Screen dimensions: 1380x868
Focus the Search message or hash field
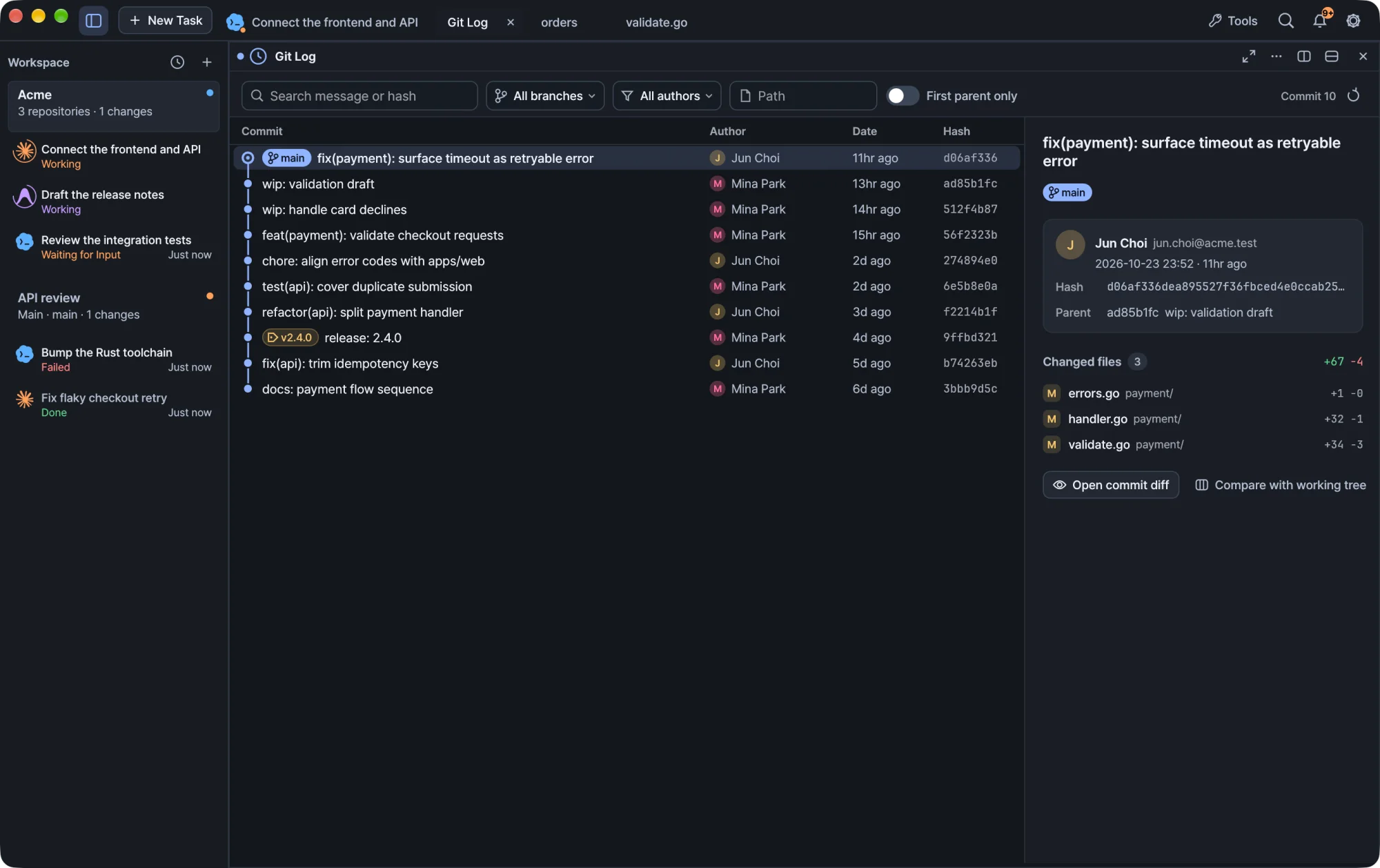359,96
